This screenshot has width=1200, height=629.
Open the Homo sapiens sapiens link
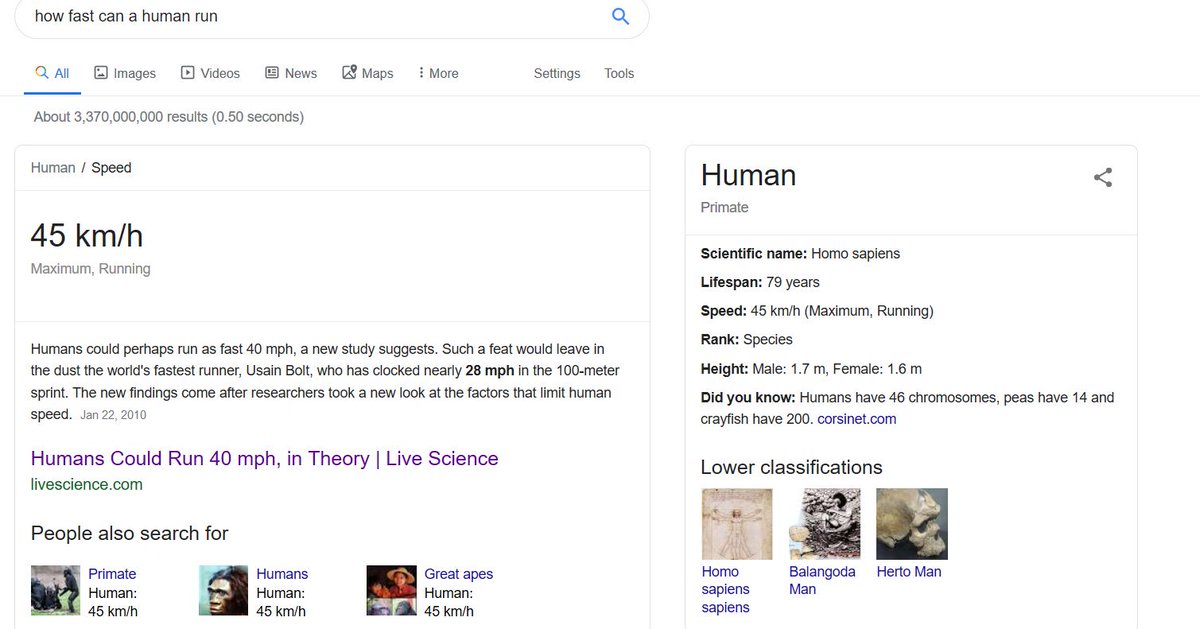726,590
